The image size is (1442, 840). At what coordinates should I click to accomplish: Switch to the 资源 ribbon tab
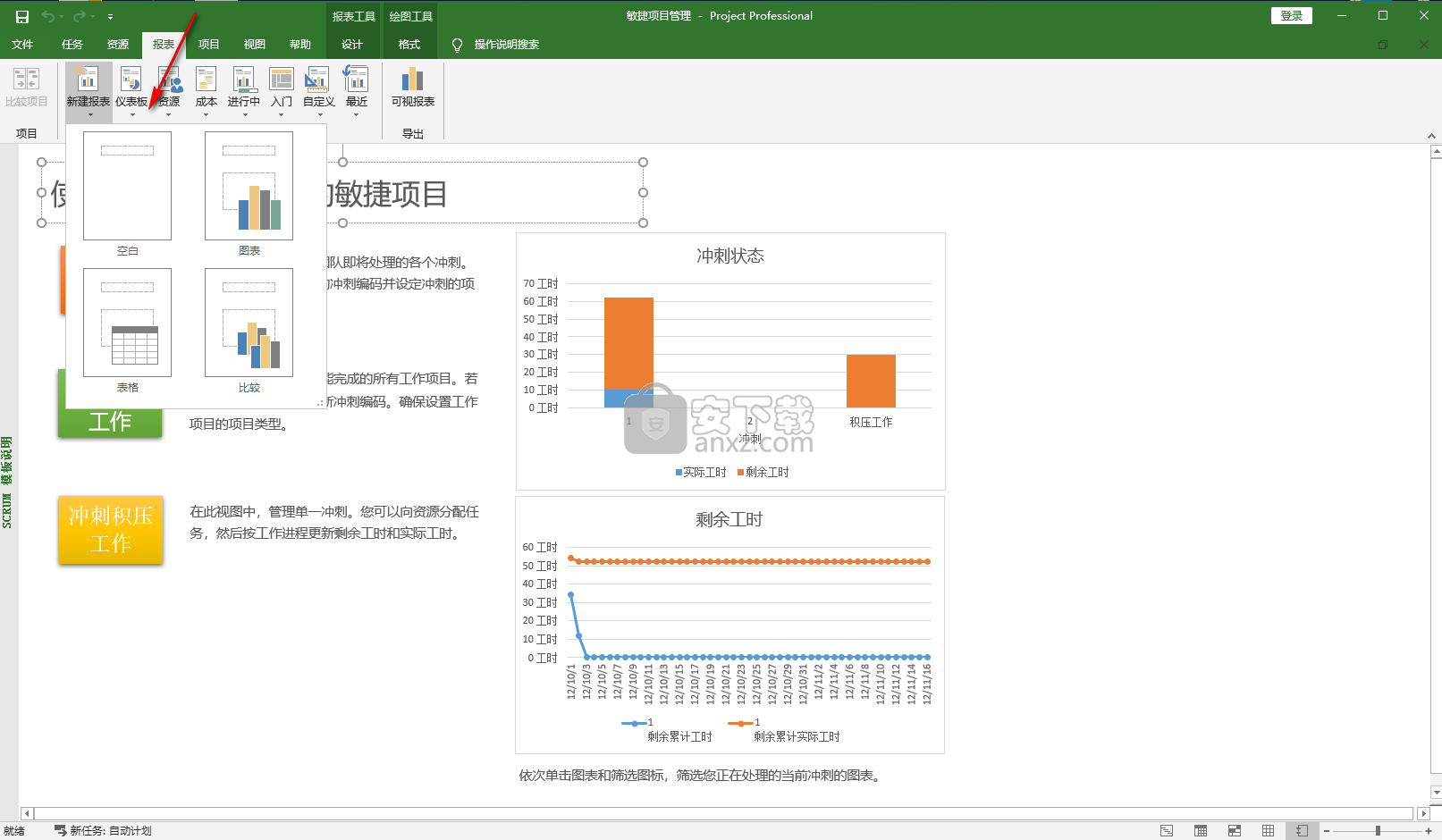coord(118,45)
